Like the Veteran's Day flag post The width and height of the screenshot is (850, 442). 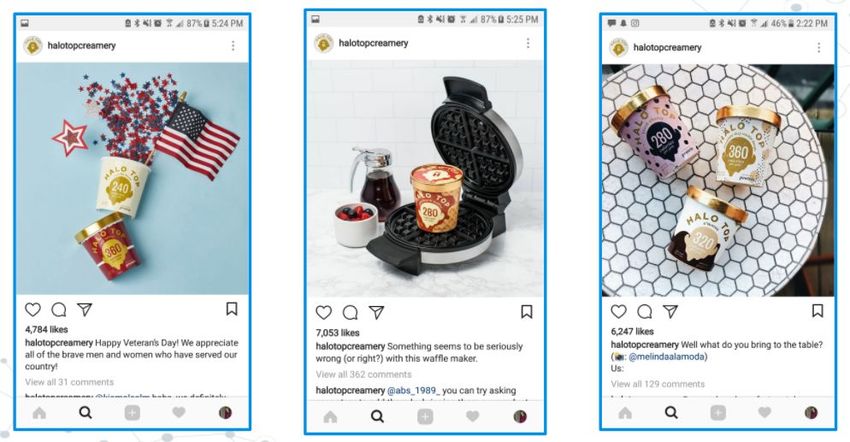[x=33, y=310]
